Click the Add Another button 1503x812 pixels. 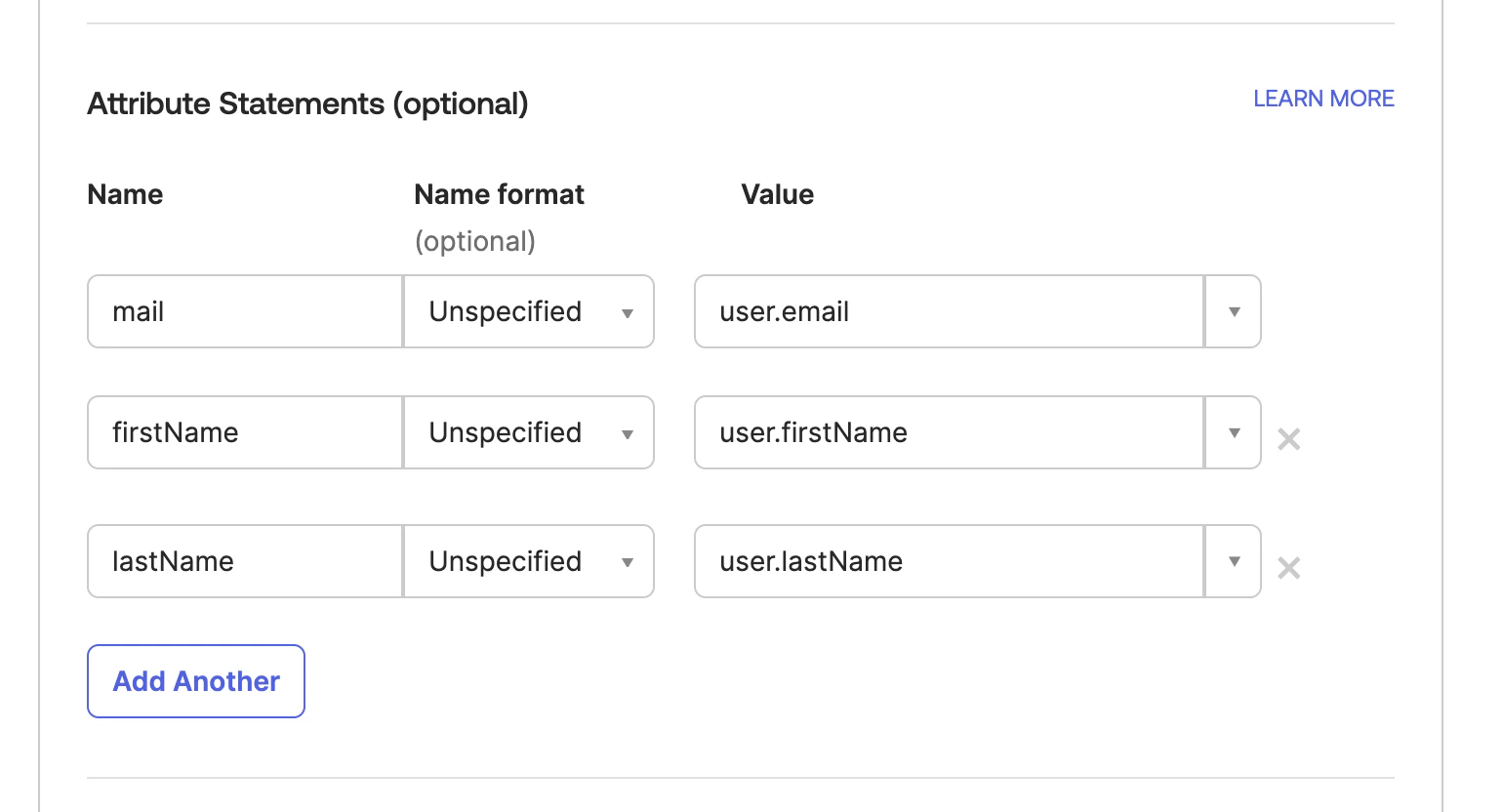coord(195,681)
